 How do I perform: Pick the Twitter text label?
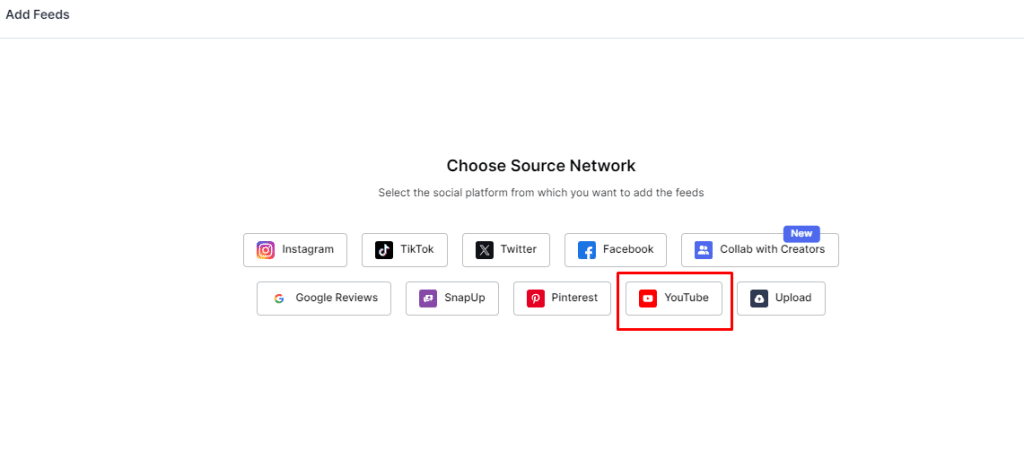(x=518, y=250)
